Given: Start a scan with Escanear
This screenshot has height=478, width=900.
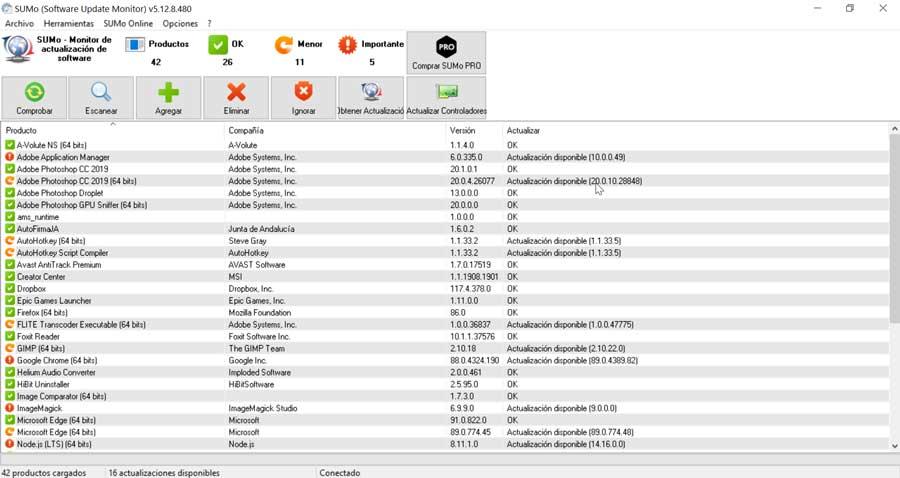Looking at the screenshot, I should click(101, 97).
